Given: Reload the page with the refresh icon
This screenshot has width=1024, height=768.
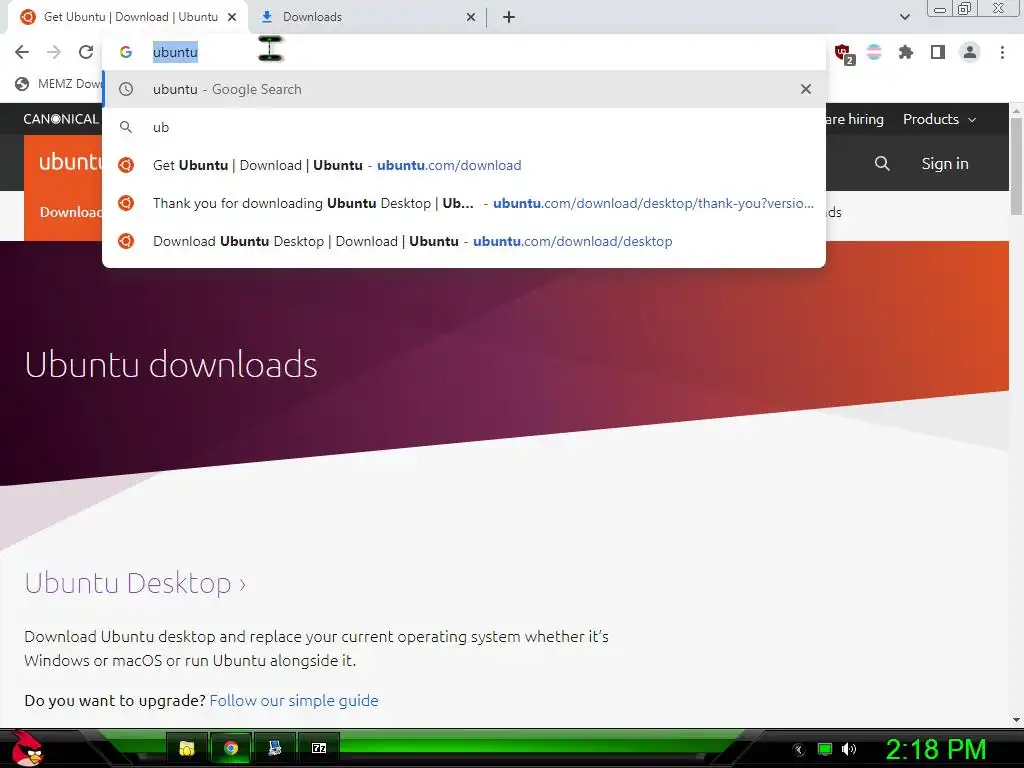Looking at the screenshot, I should [x=86, y=52].
